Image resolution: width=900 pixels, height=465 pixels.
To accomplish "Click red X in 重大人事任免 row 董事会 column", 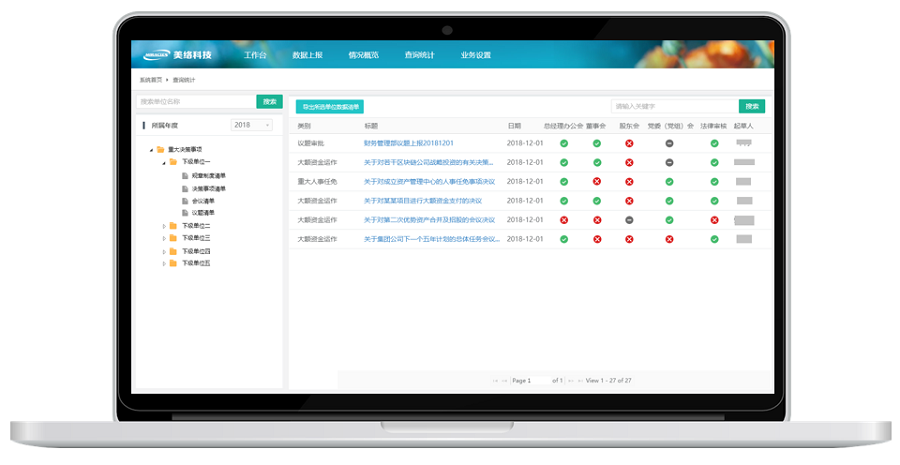I will 597,181.
